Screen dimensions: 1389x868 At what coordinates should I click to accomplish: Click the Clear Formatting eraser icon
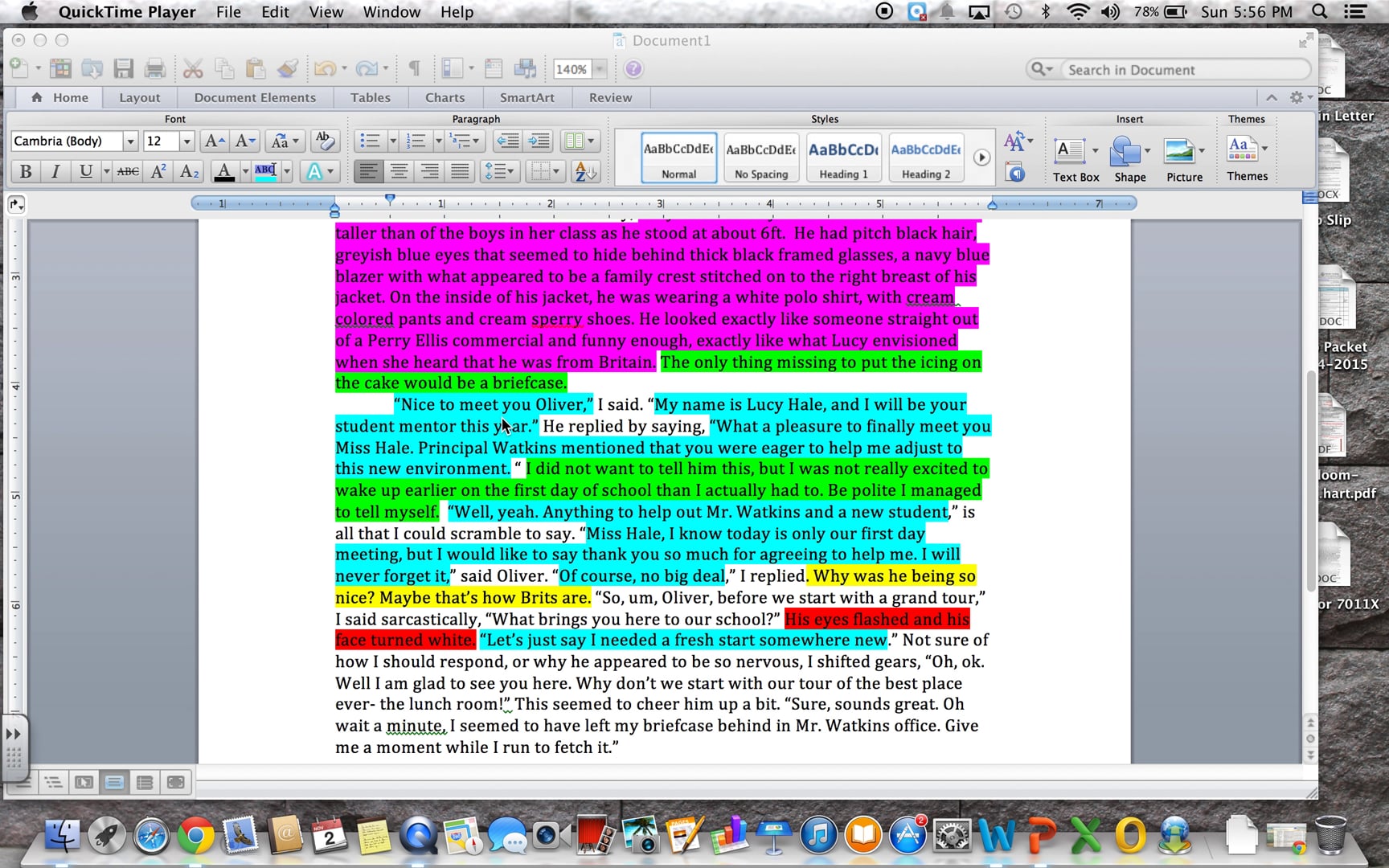[x=324, y=141]
